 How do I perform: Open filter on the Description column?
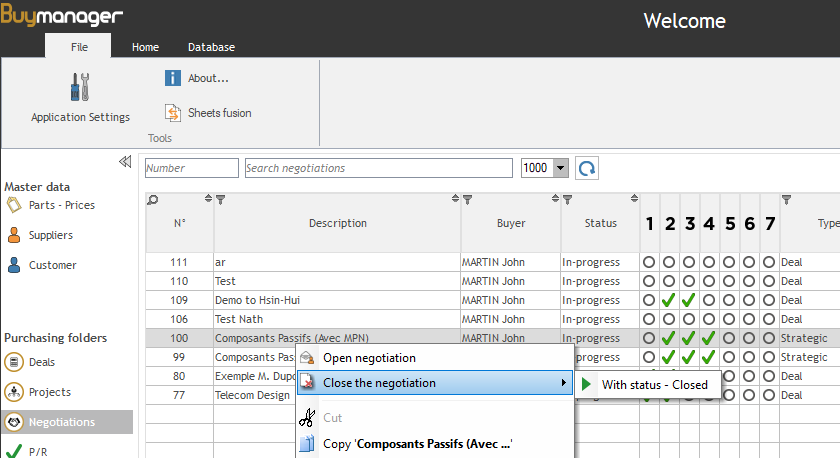click(x=221, y=200)
